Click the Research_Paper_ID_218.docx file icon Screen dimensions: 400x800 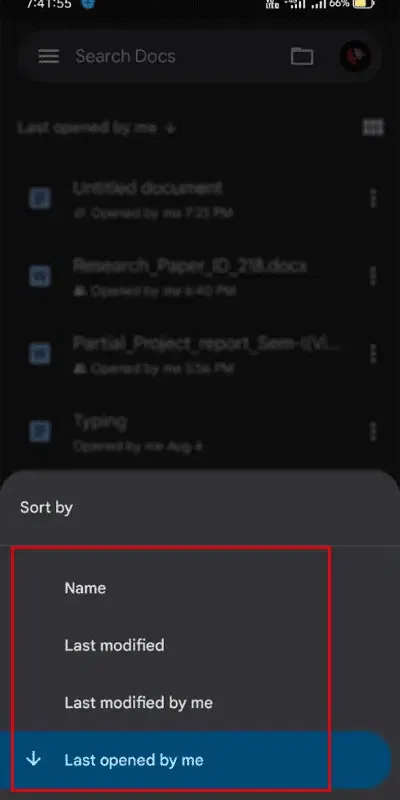point(40,276)
